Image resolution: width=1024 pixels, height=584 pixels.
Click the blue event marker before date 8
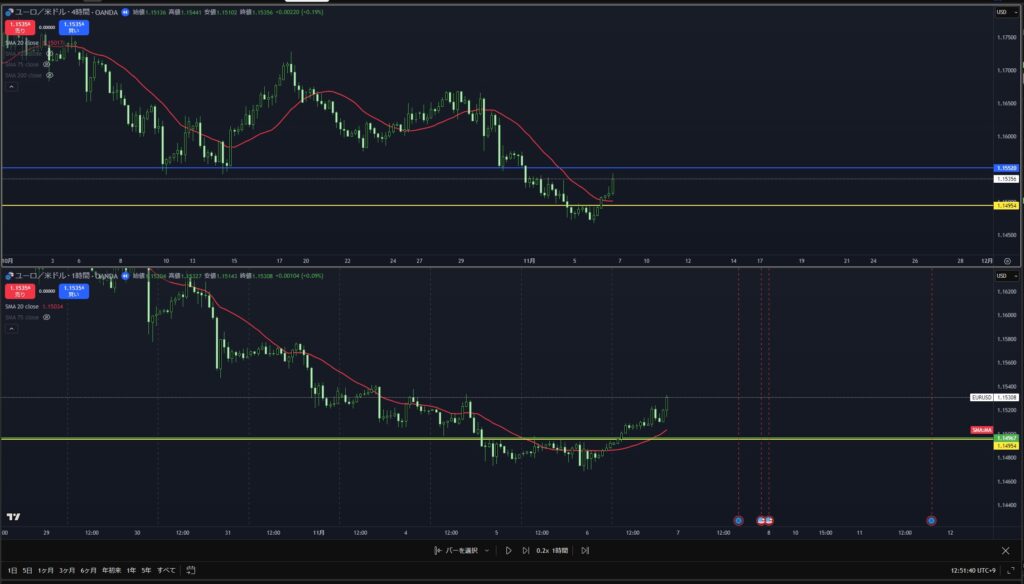click(x=738, y=520)
